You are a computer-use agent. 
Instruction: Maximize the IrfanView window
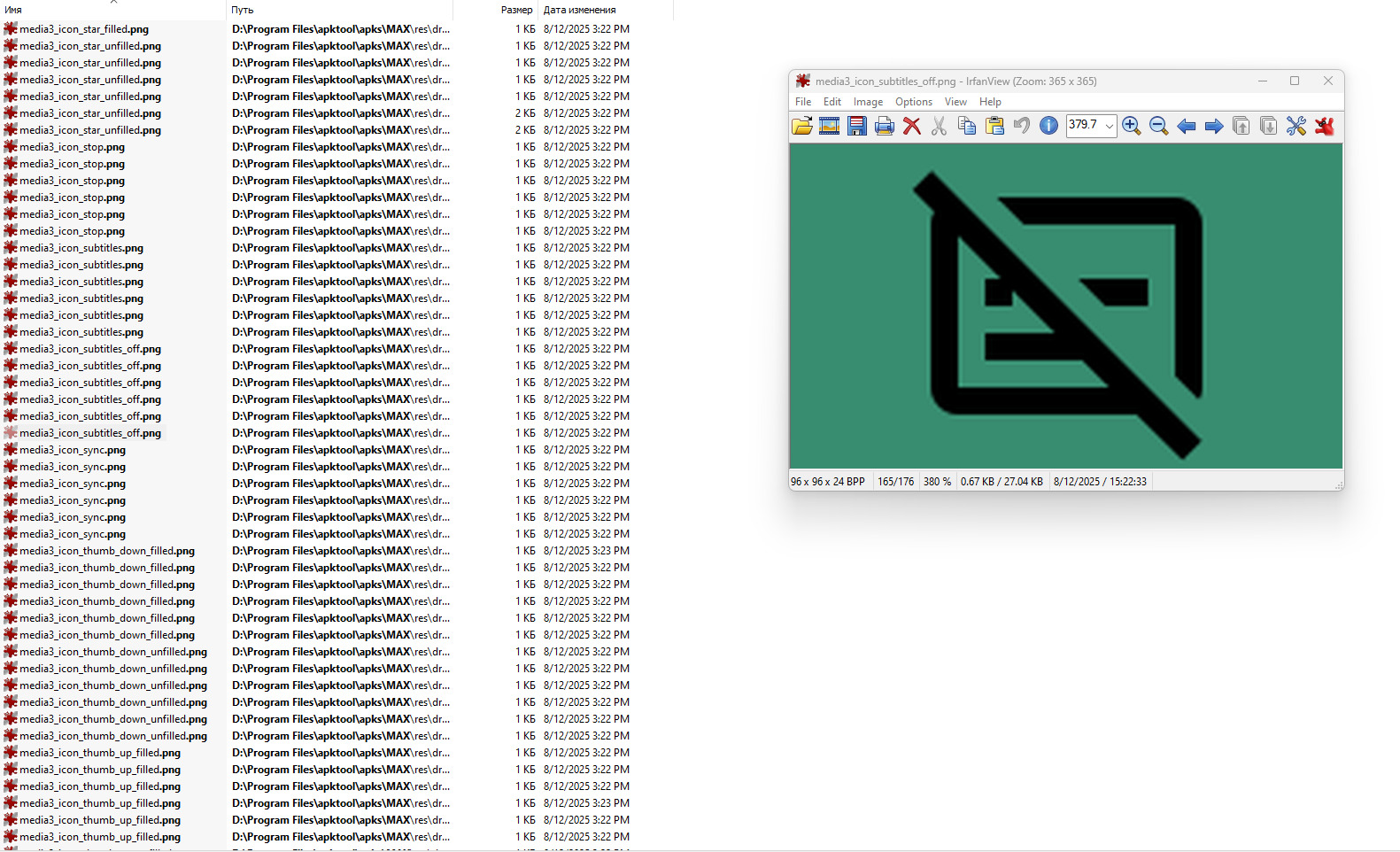pos(1295,81)
